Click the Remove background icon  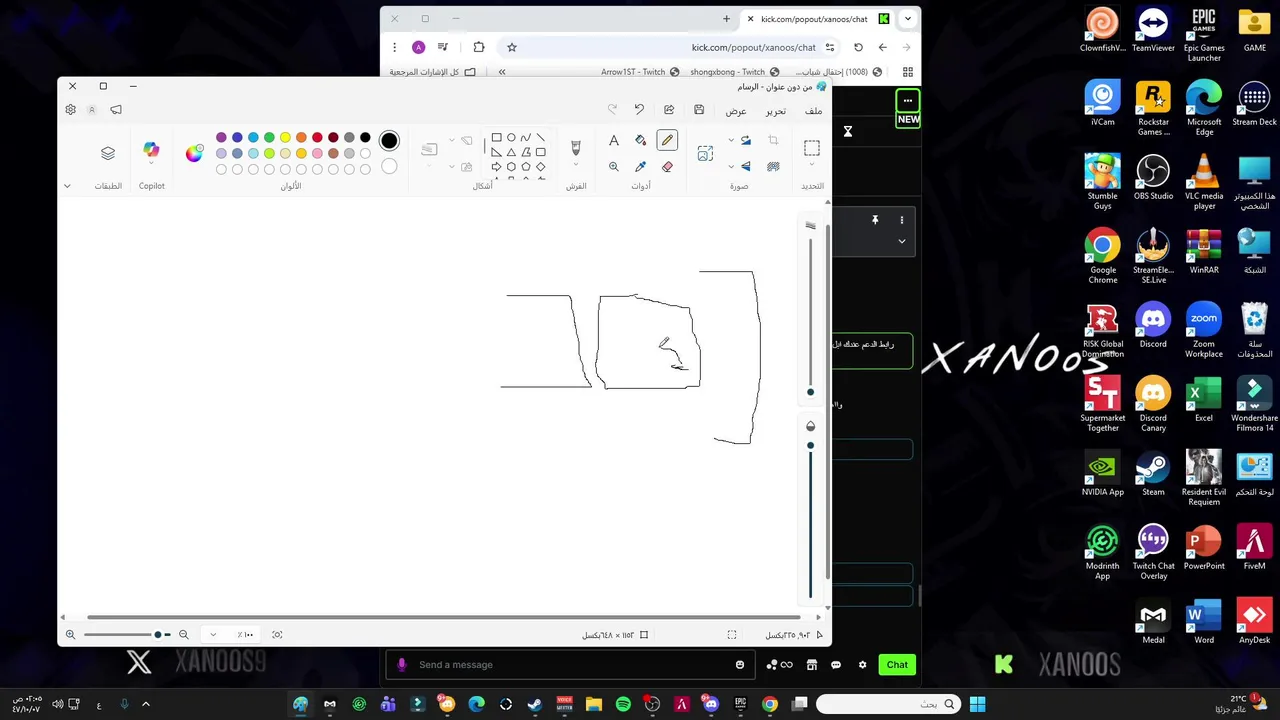pyautogui.click(x=773, y=167)
